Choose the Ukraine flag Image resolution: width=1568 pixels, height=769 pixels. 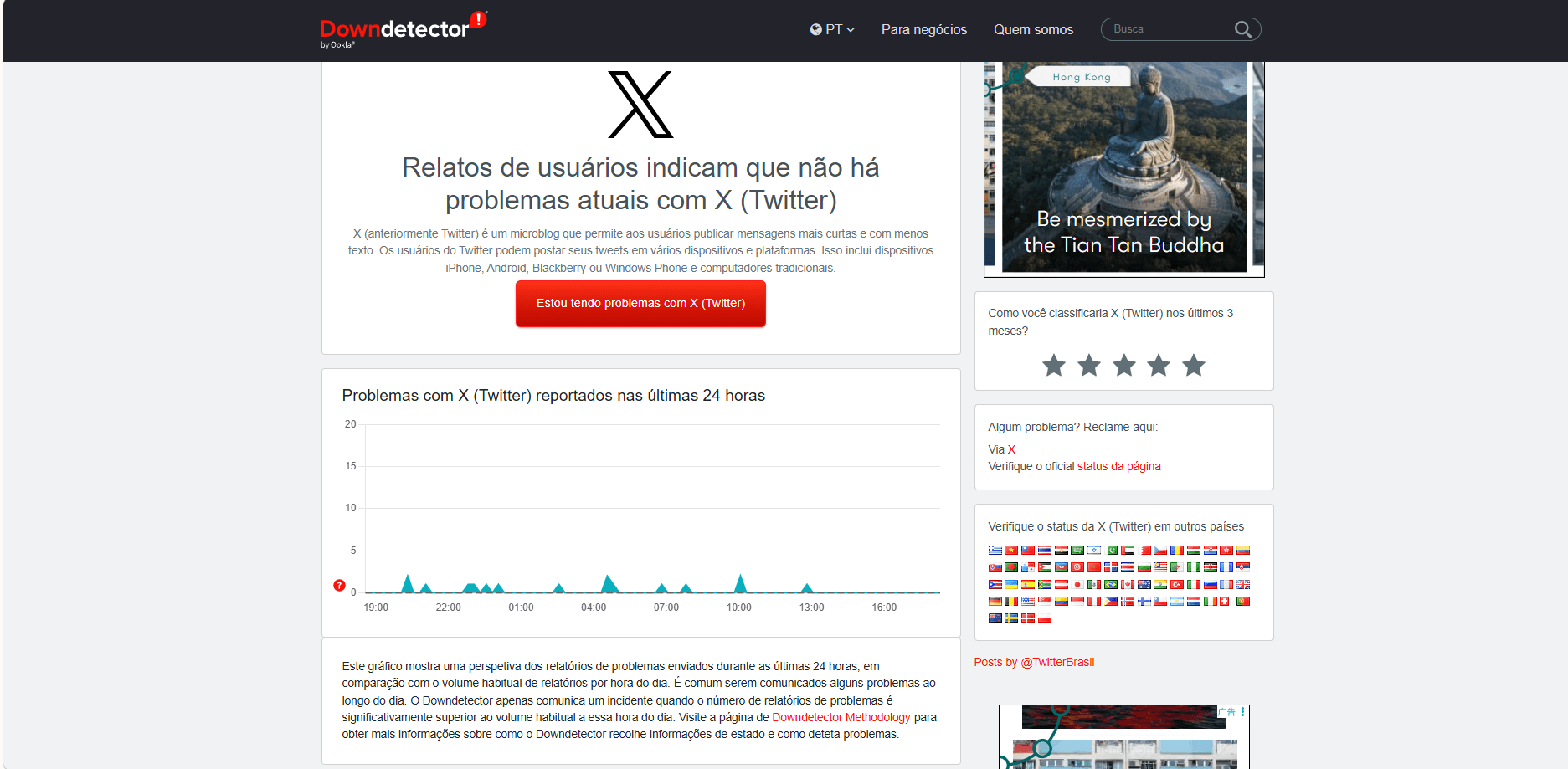click(1011, 584)
